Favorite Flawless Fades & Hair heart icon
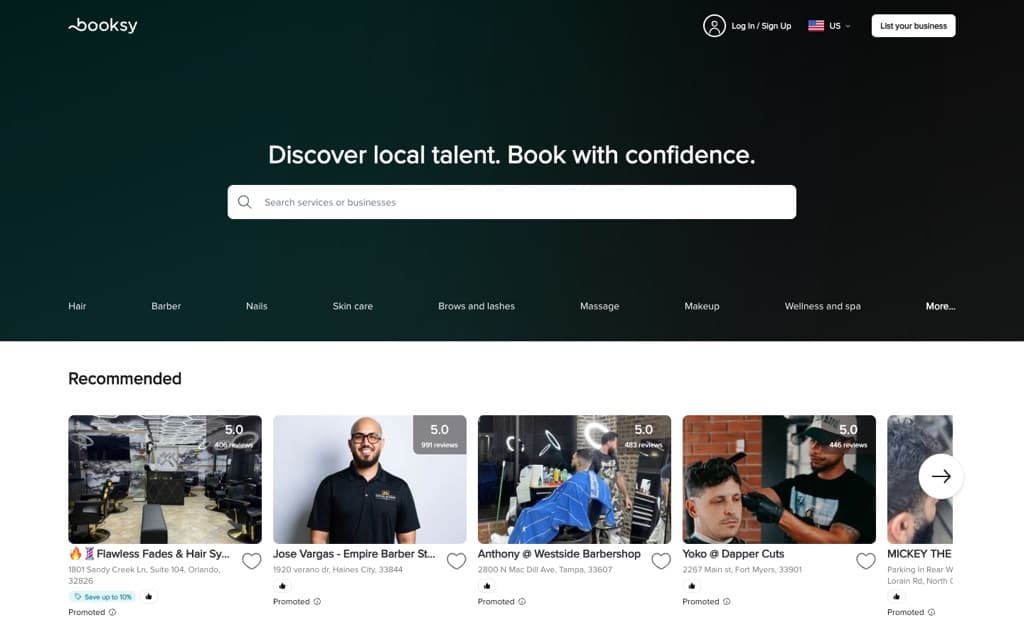The image size is (1024, 640). tap(251, 561)
